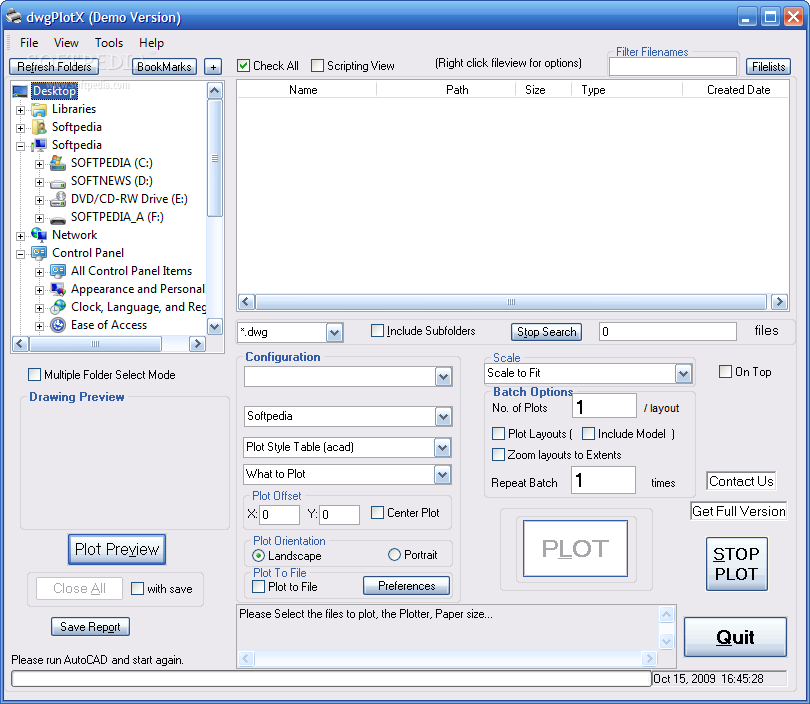This screenshot has width=810, height=704.
Task: Open the Preferences button
Action: [x=407, y=586]
